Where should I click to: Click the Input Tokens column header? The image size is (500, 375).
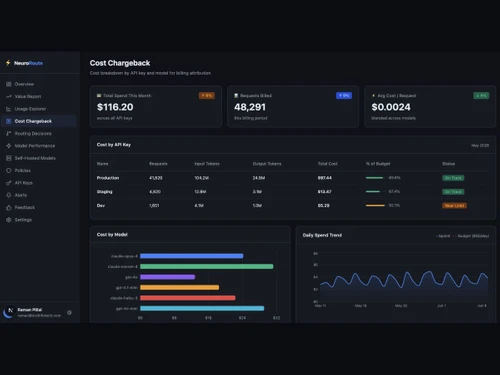click(207, 164)
